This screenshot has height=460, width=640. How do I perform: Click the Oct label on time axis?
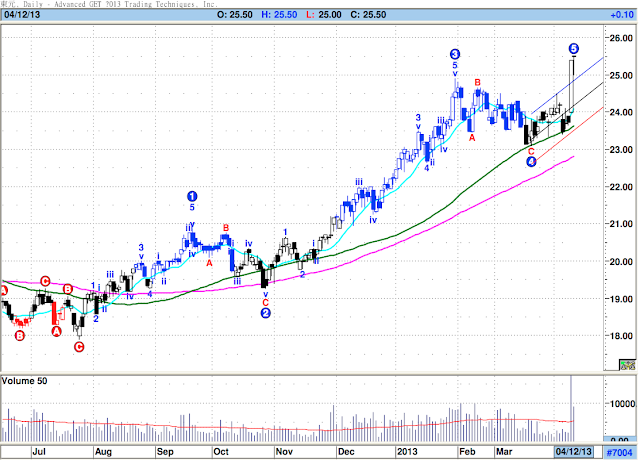click(221, 452)
